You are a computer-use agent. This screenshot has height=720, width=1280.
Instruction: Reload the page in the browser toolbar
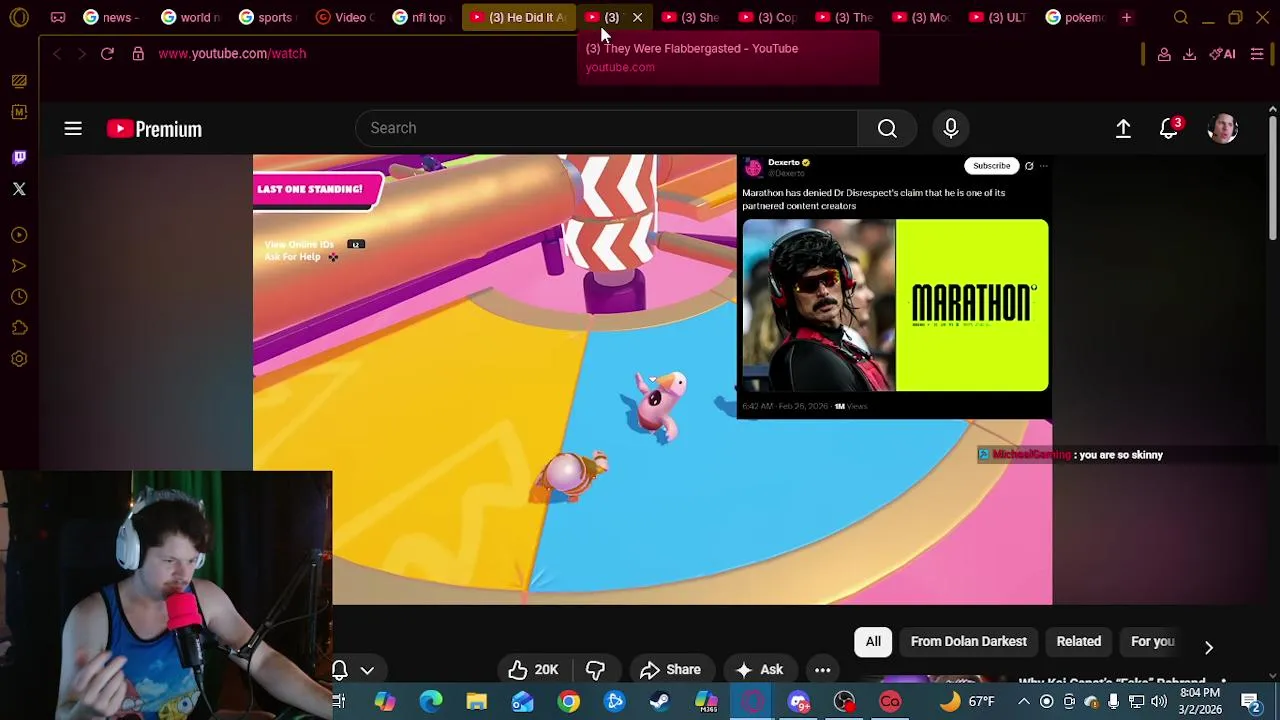click(x=107, y=53)
